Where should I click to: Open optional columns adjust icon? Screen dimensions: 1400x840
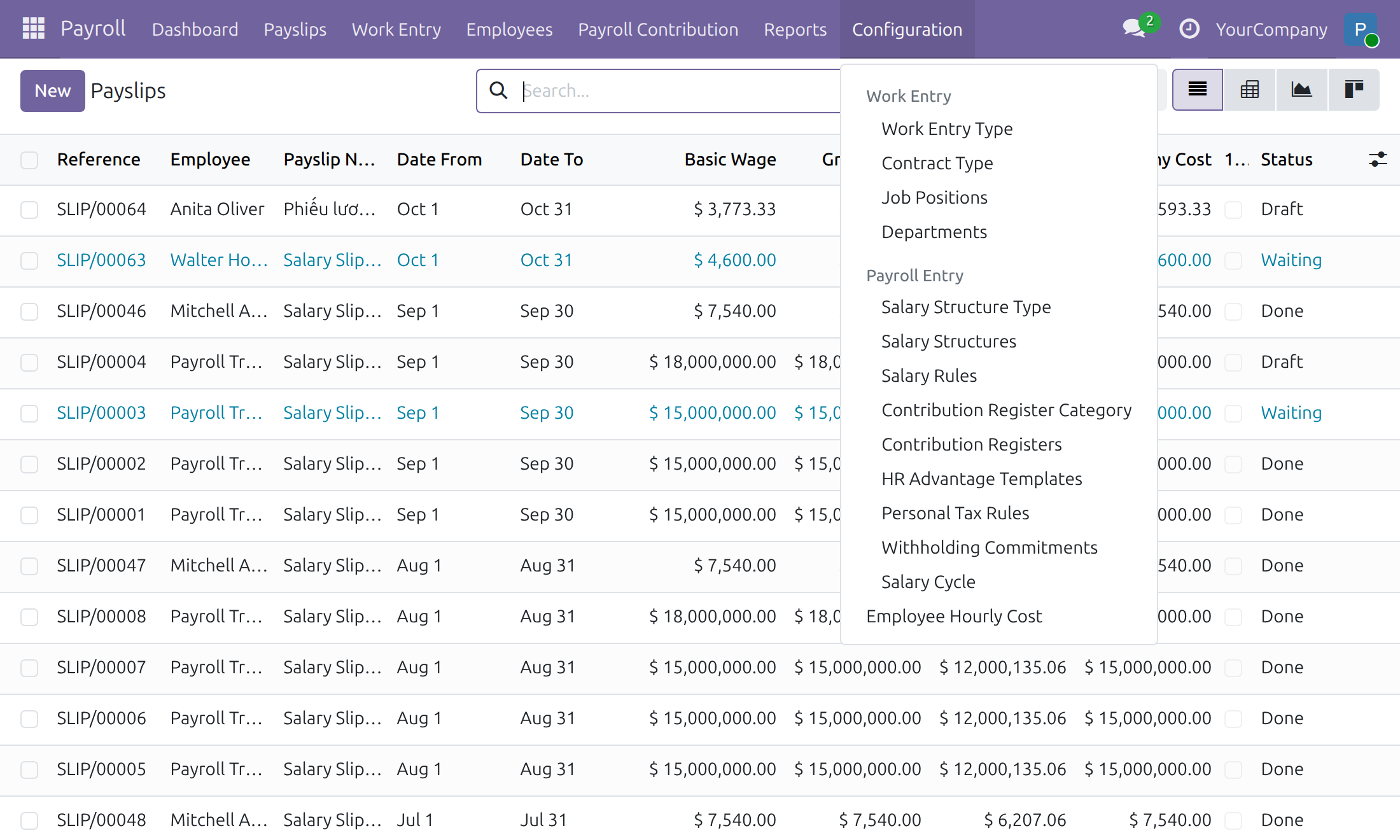click(1378, 159)
